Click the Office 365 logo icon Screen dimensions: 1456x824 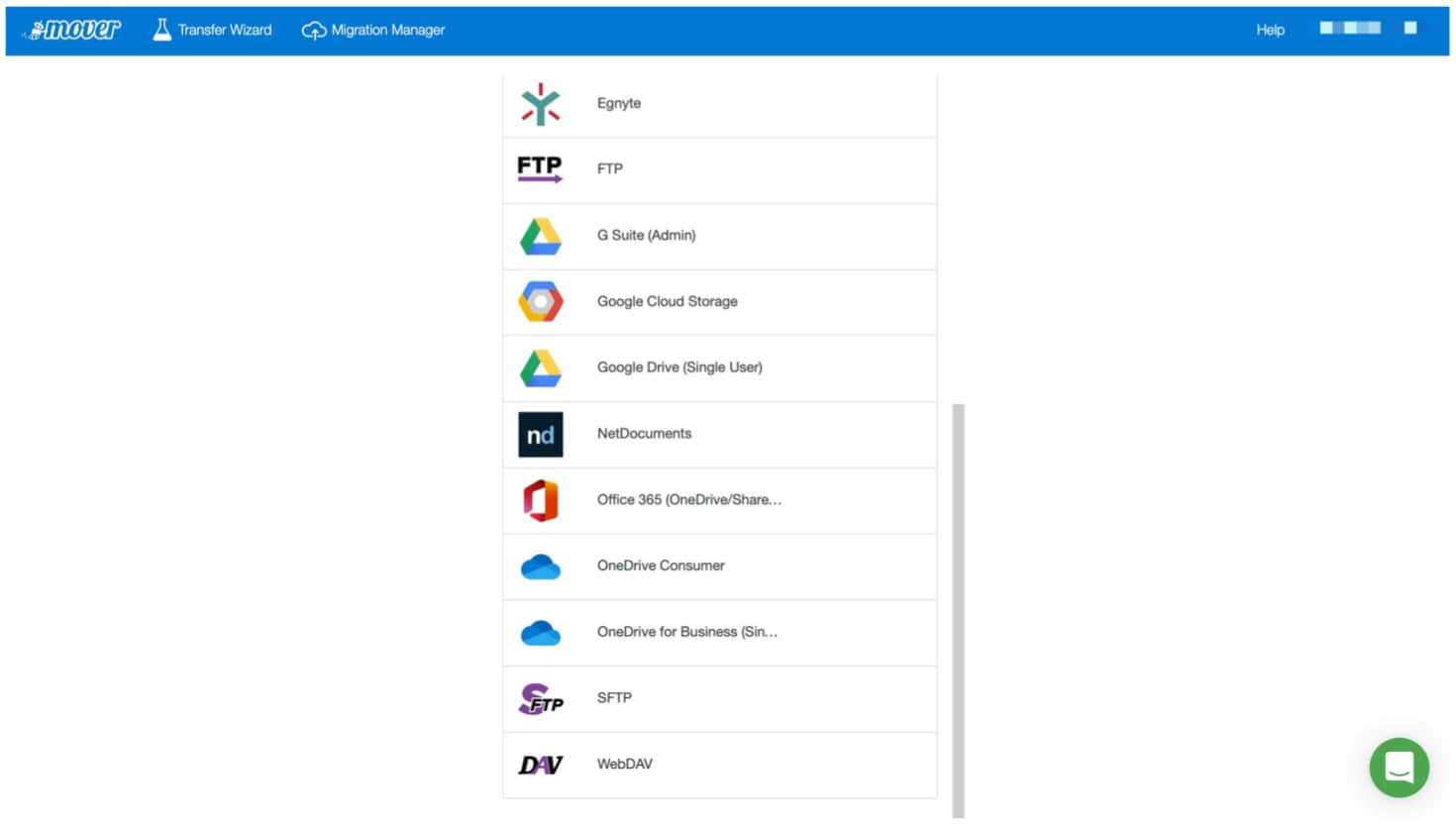pos(541,501)
